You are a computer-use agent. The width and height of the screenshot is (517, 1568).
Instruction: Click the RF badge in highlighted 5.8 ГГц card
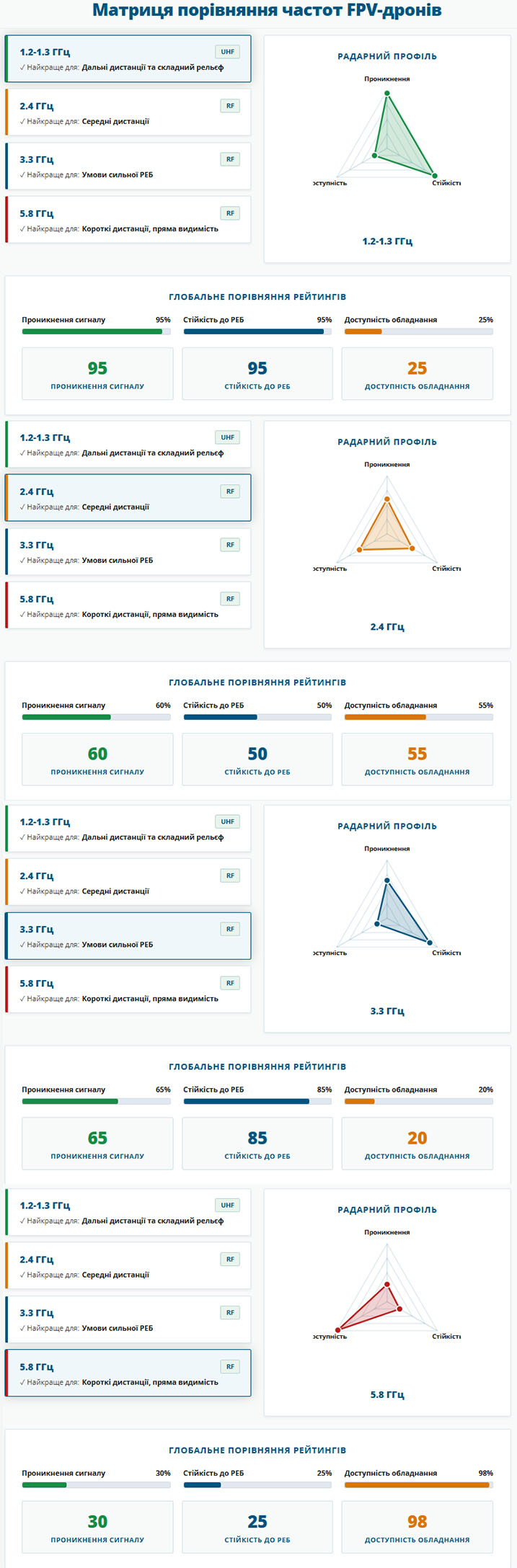pyautogui.click(x=230, y=1367)
